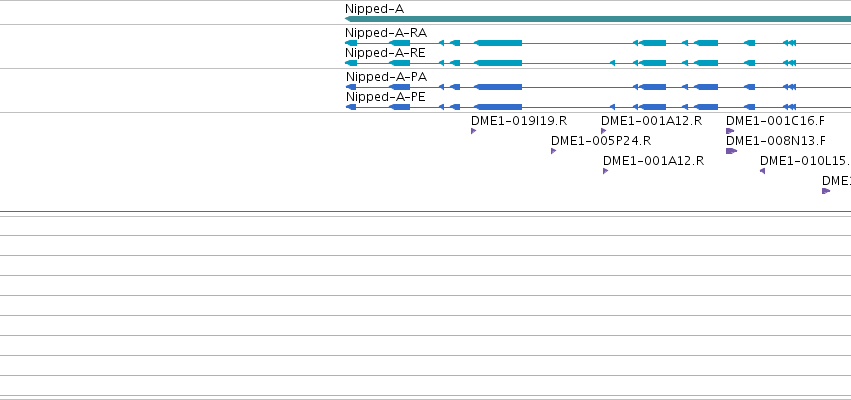Click the longest CDS block of Nipped-A-PA
Image resolution: width=851 pixels, height=400 pixels.
coord(498,87)
